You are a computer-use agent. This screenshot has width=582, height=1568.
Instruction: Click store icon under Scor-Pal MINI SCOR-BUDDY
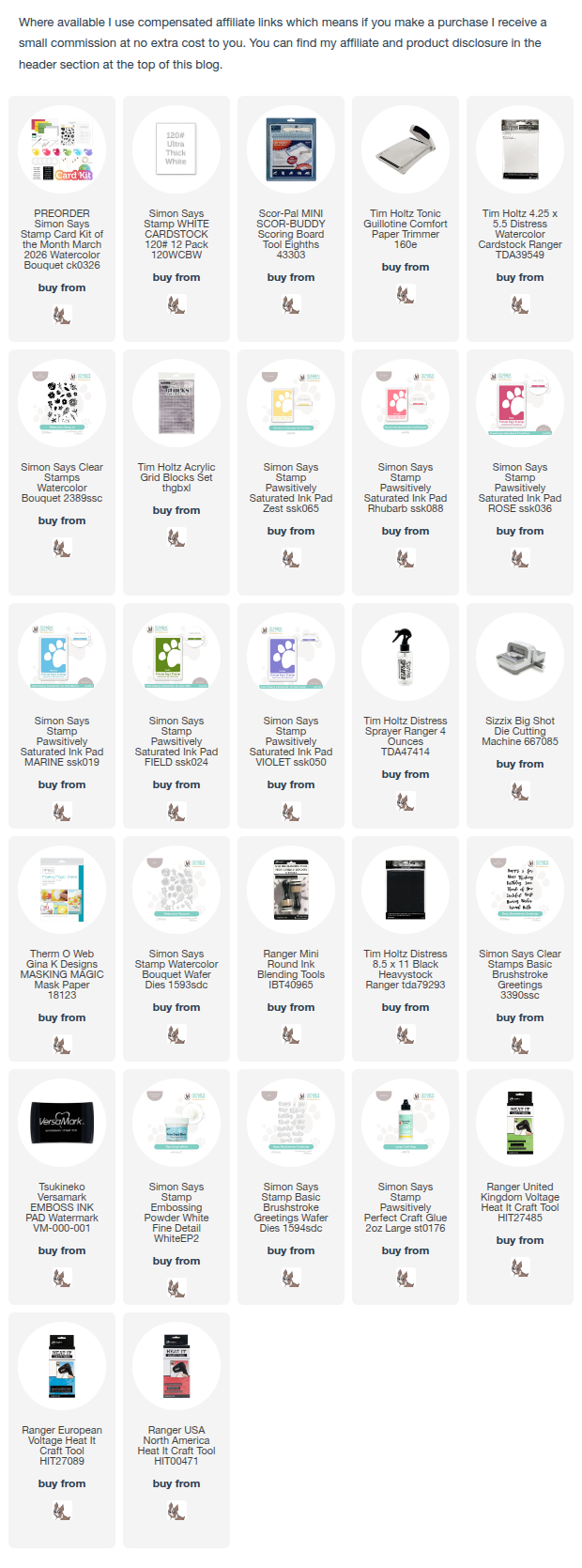pos(291,304)
